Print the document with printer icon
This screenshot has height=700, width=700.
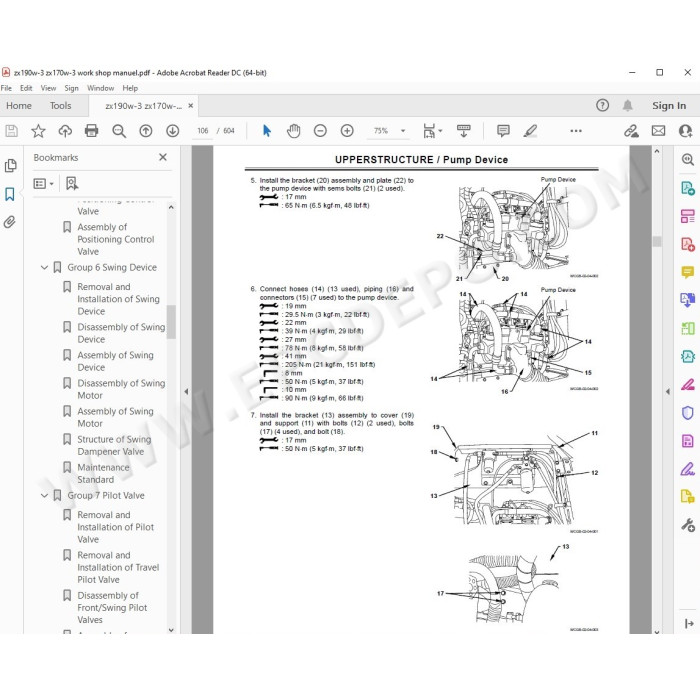pos(92,131)
